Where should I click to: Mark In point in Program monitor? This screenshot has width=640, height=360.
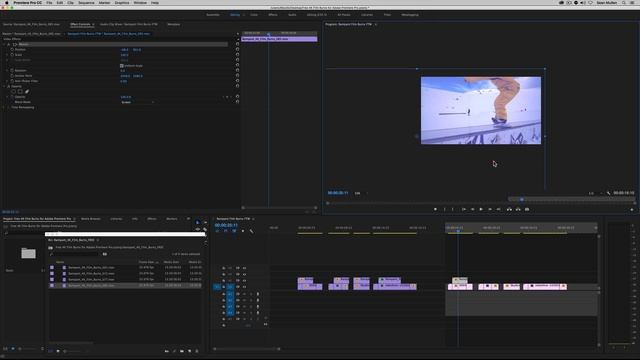pos(444,209)
